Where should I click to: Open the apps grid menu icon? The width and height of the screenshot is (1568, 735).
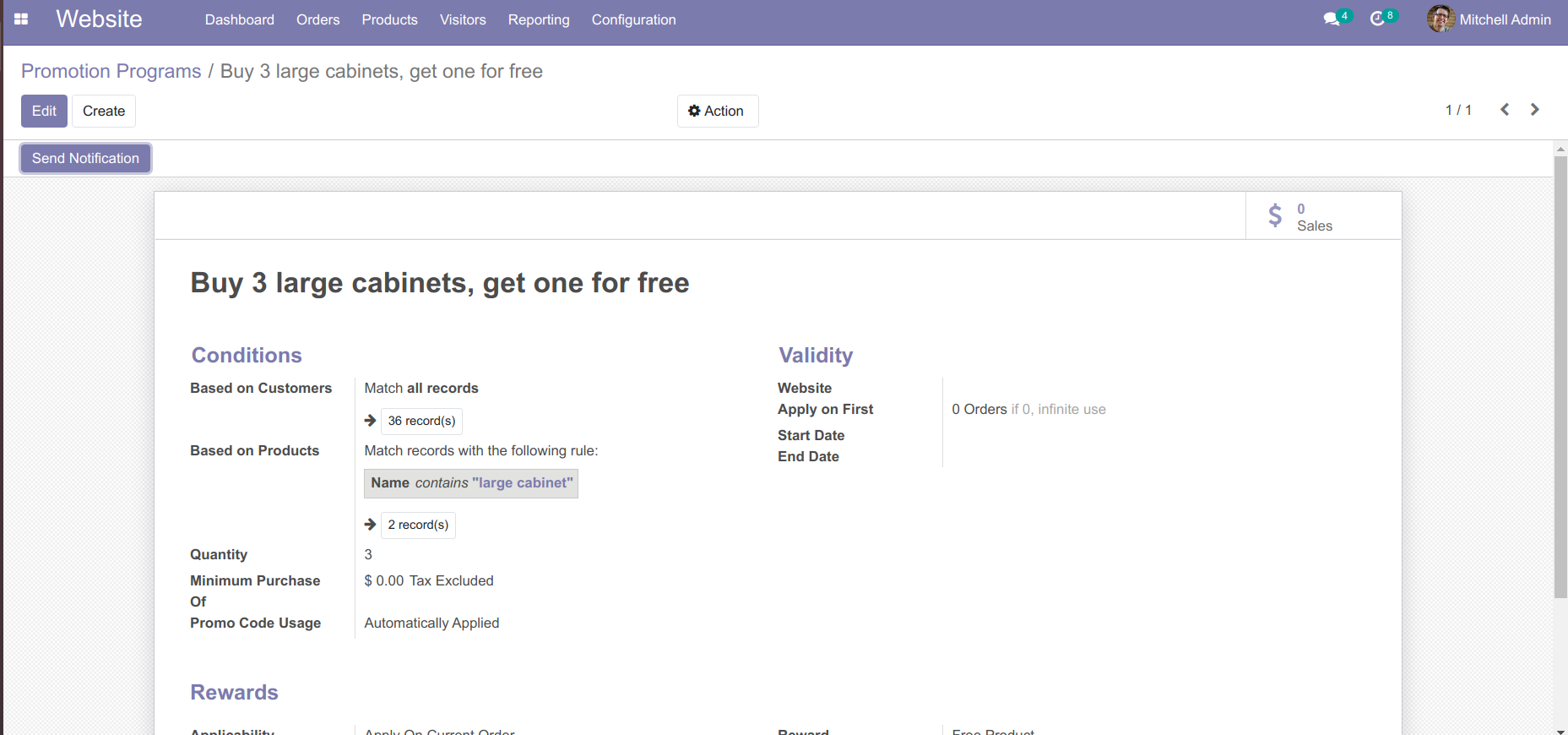click(21, 19)
